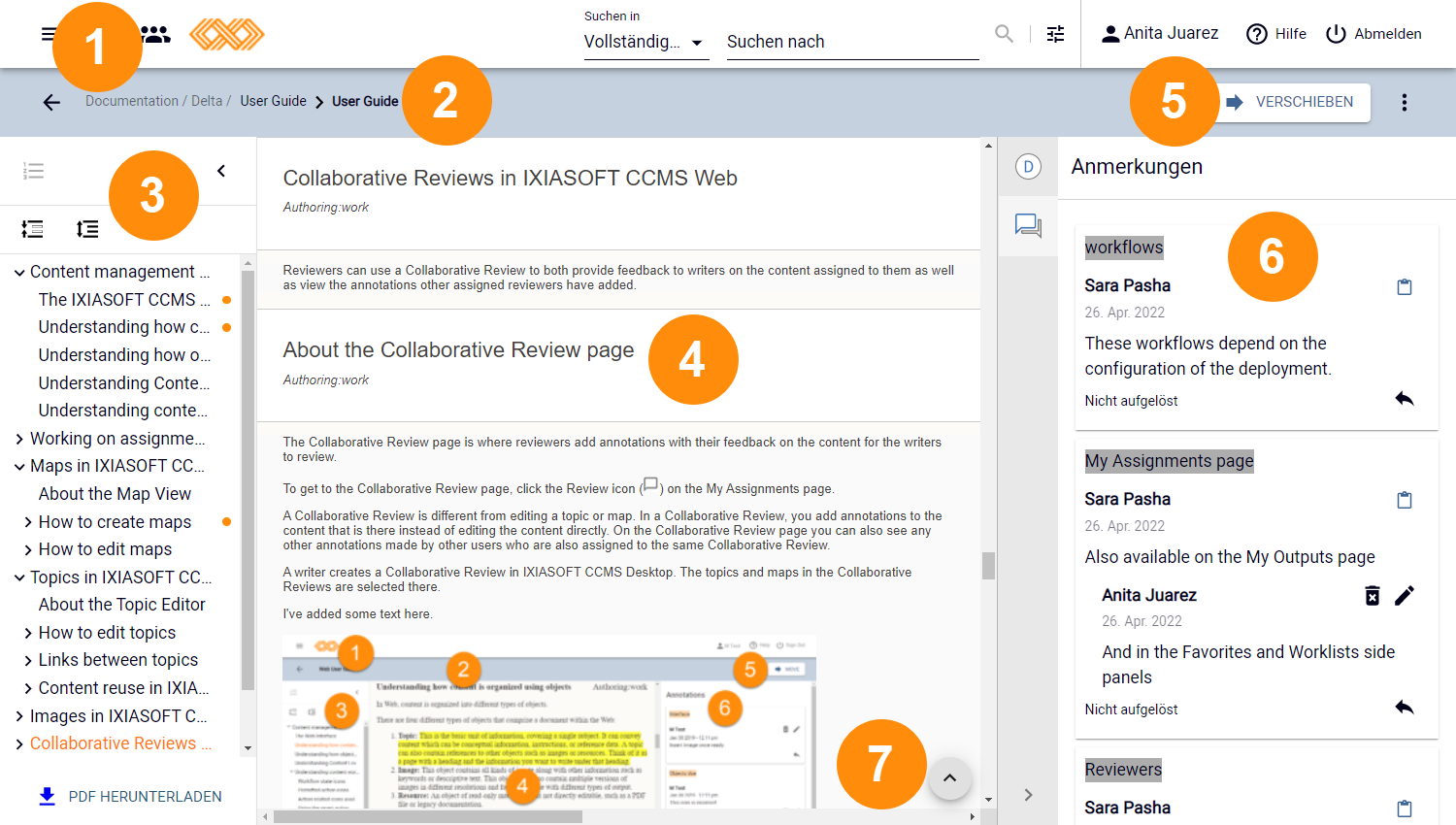The image size is (1456, 825).
Task: Expand Content reuse in IXIA... node
Action: click(x=28, y=688)
